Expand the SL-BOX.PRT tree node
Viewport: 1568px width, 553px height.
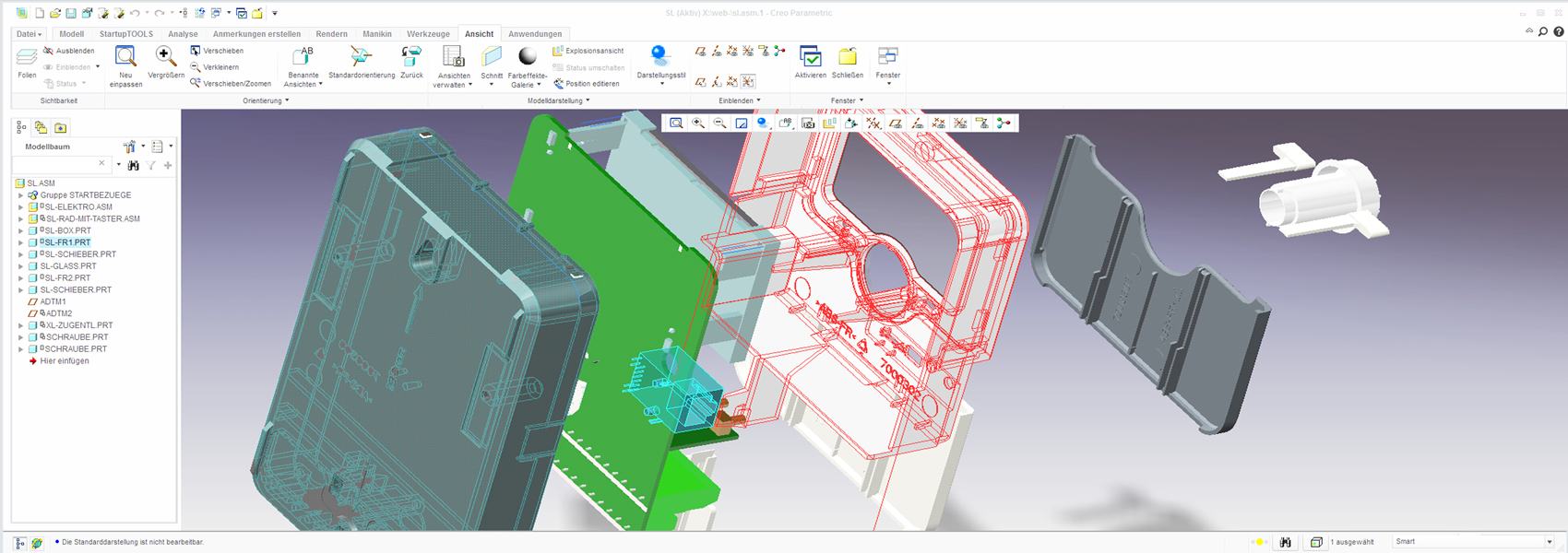(x=21, y=230)
